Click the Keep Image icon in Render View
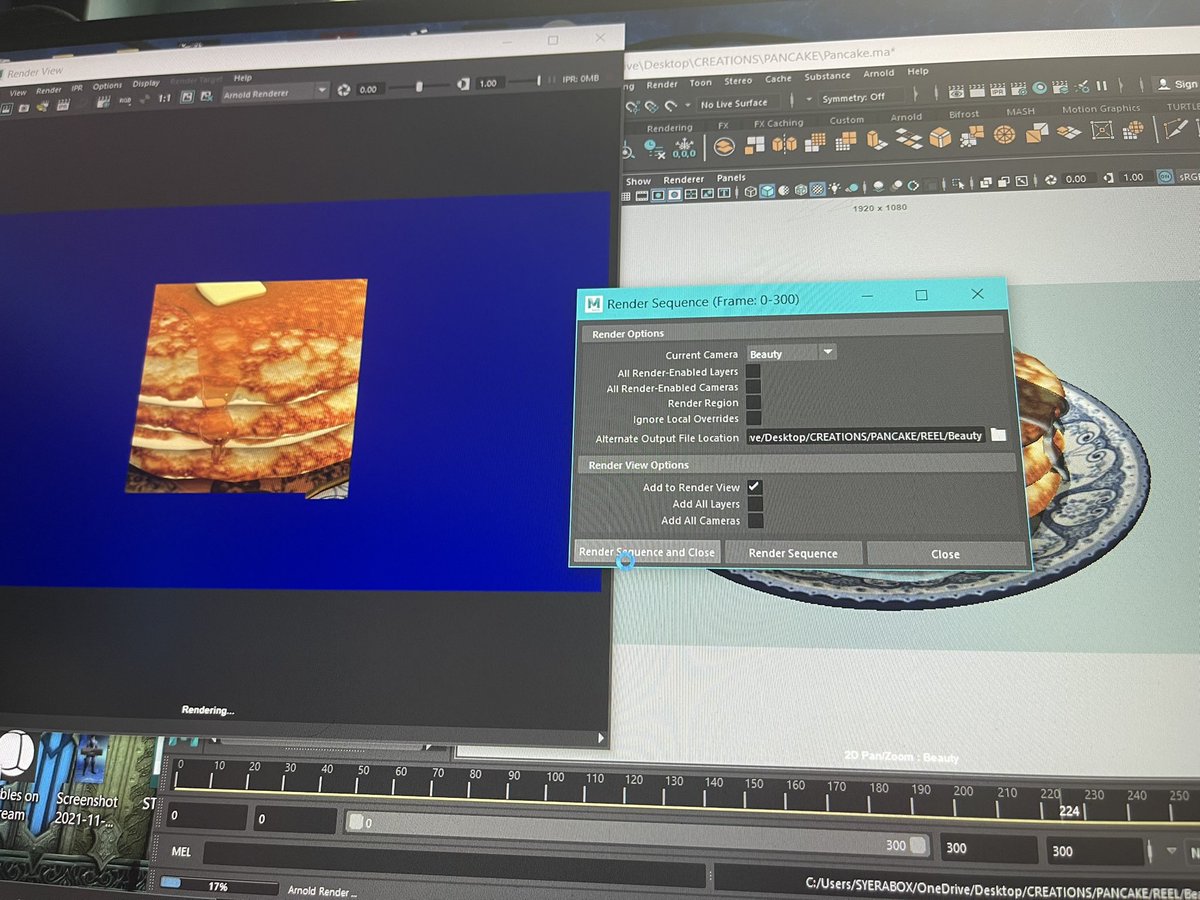 coord(187,96)
